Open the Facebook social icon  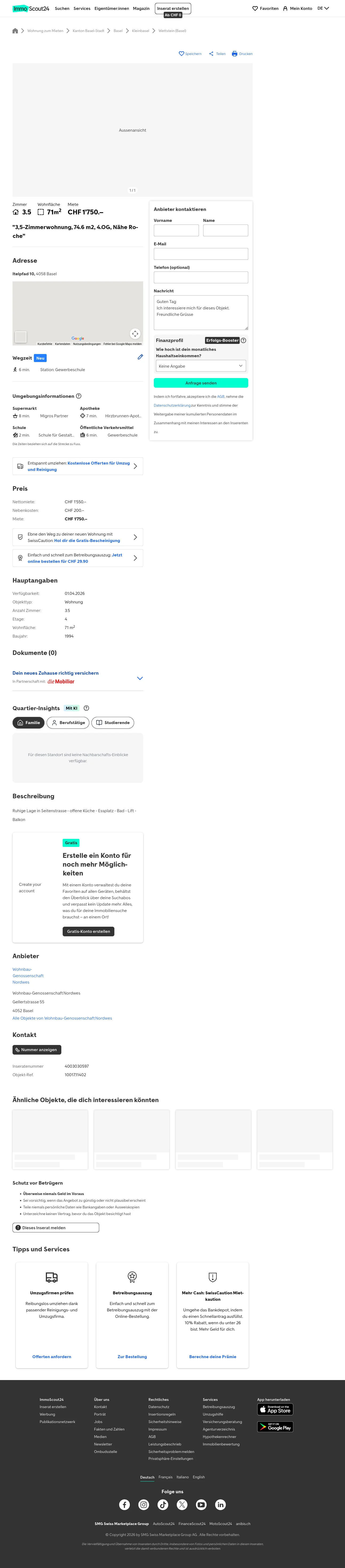[125, 1504]
